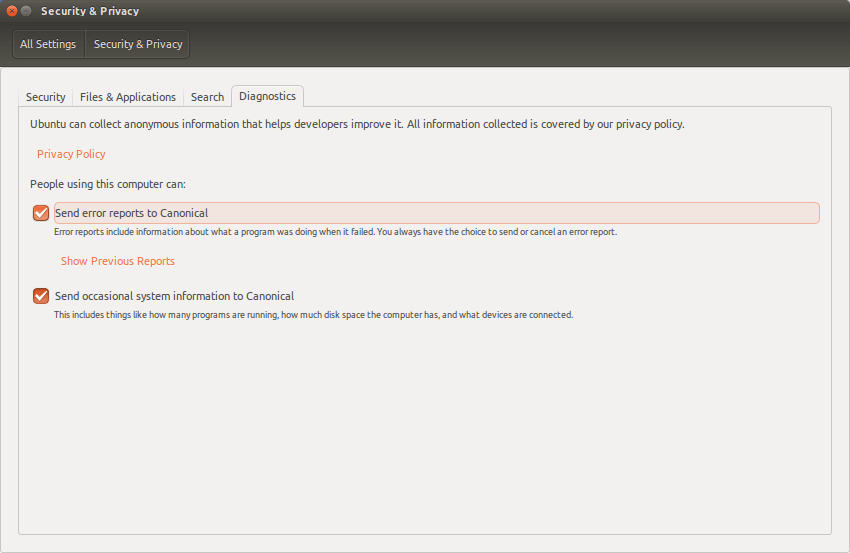Click the error reports description text
This screenshot has width=850, height=553.
click(336, 232)
